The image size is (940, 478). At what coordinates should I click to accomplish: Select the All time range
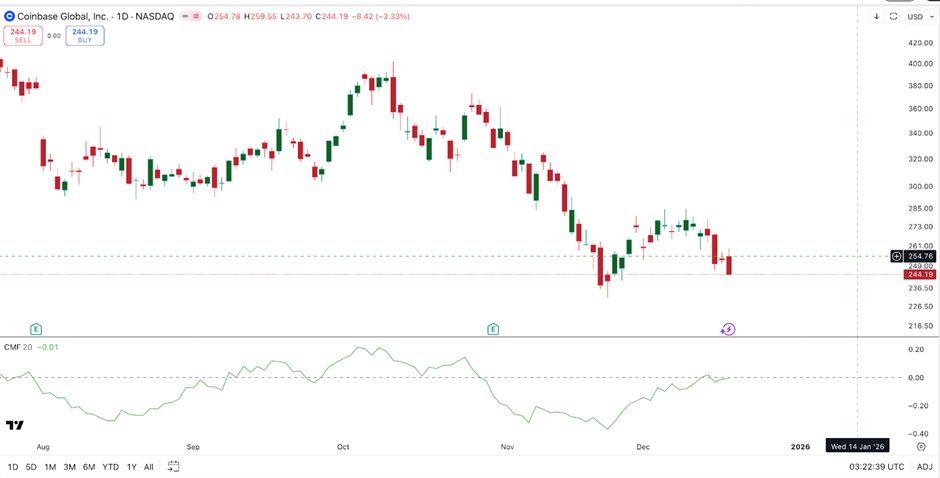click(x=149, y=467)
